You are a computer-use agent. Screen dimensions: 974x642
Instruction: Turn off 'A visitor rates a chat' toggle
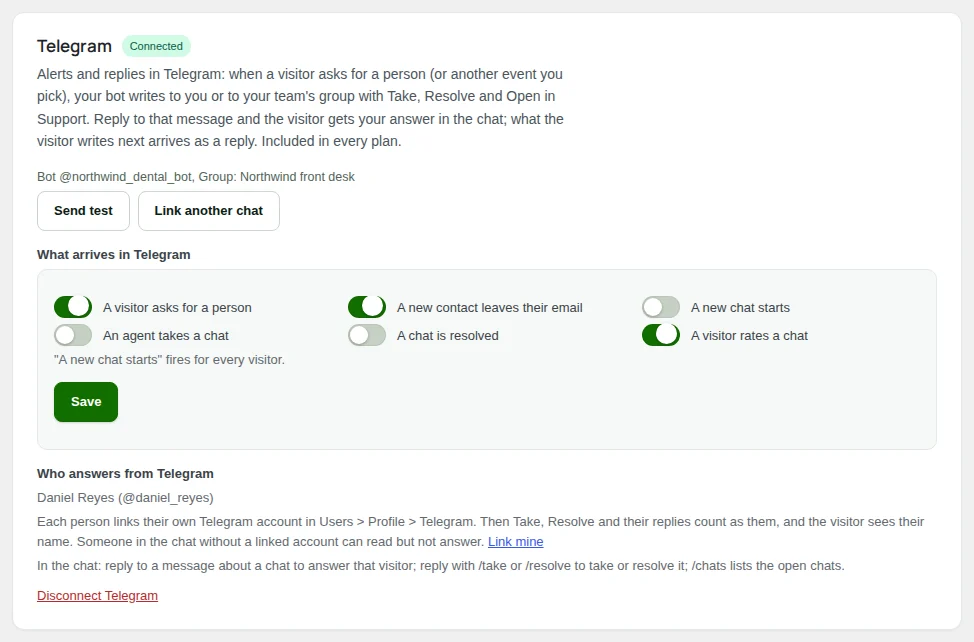point(660,335)
